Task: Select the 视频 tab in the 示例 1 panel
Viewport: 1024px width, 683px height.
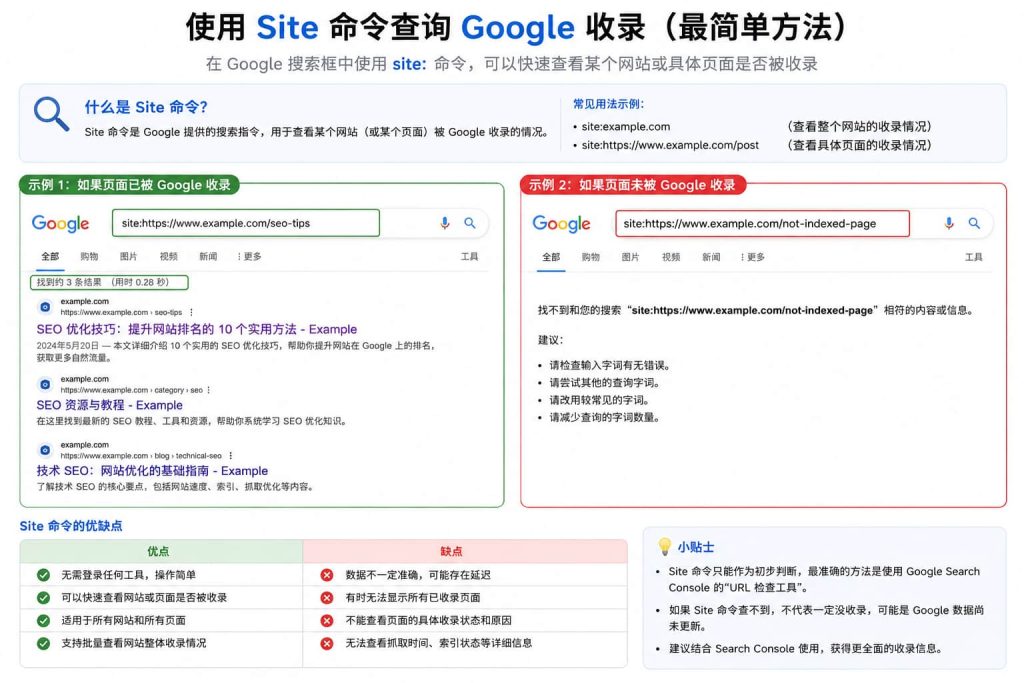Action: pyautogui.click(x=168, y=257)
